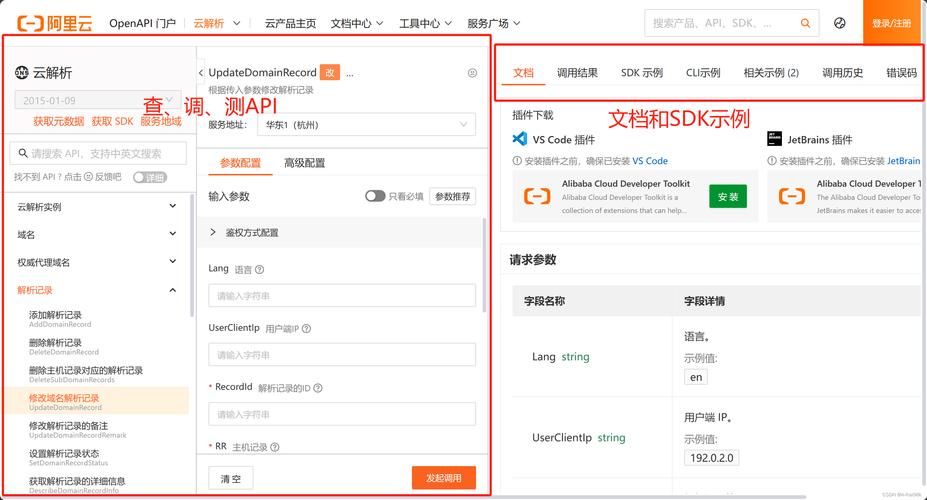Open the 云解析 product dropdown in header
The height and width of the screenshot is (500, 927).
216,23
